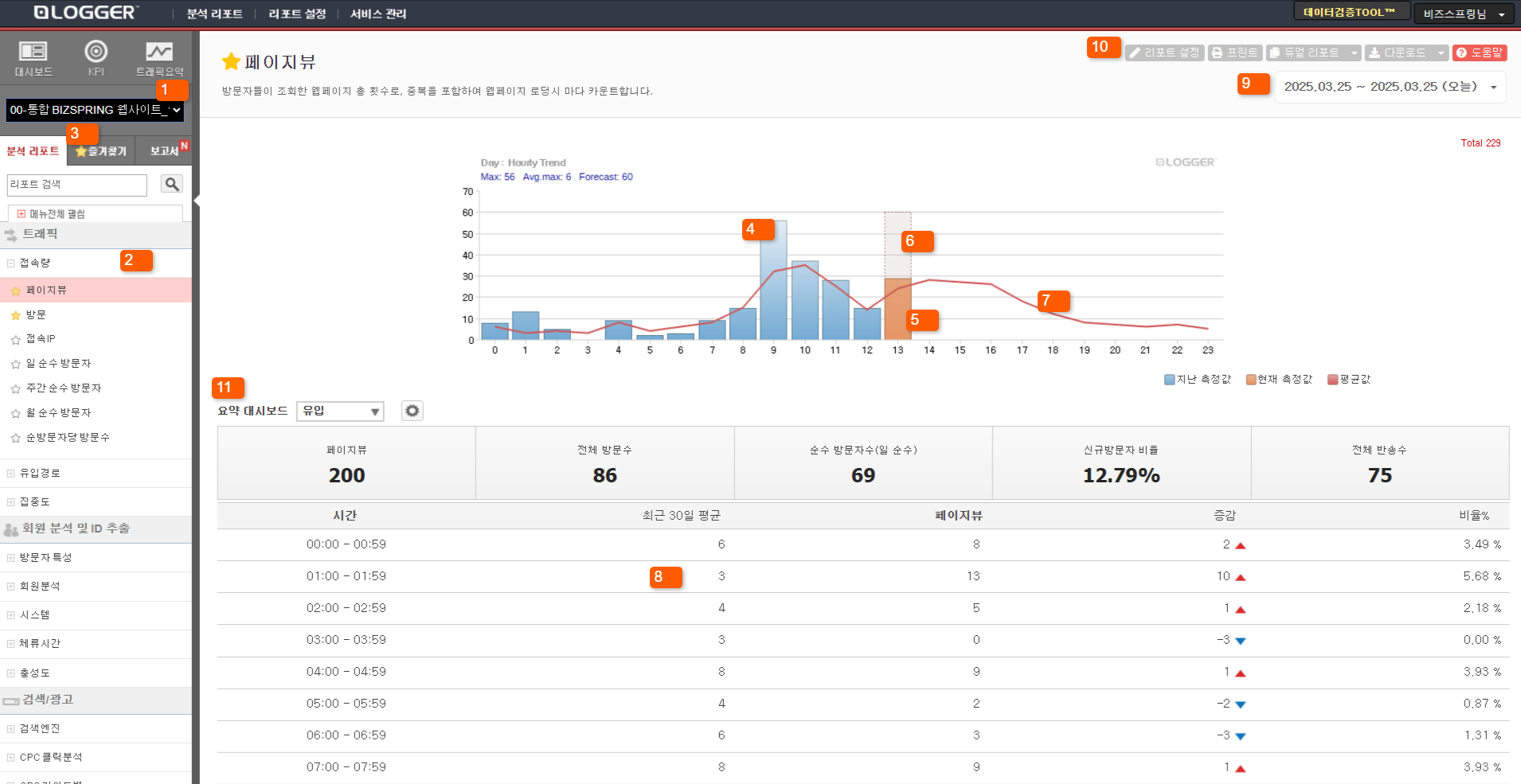1521x784 pixels.
Task: Toggle favorite star for 방문 in sidebar
Action: (15, 315)
